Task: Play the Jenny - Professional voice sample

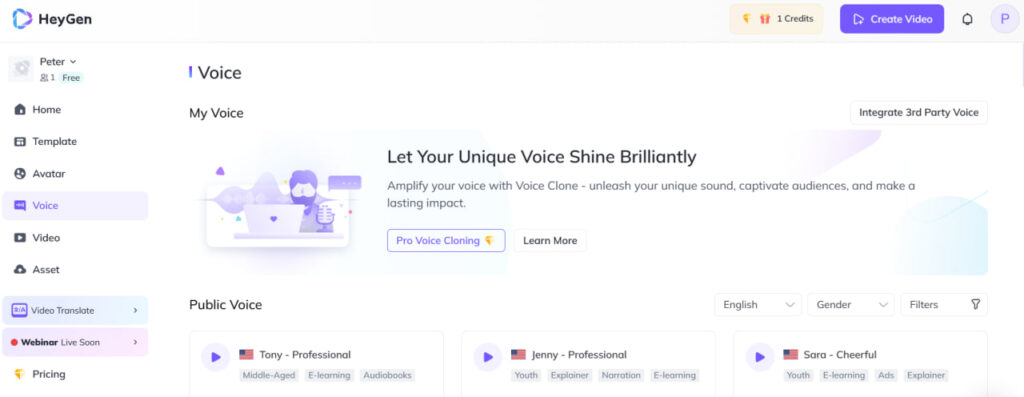Action: (x=487, y=357)
